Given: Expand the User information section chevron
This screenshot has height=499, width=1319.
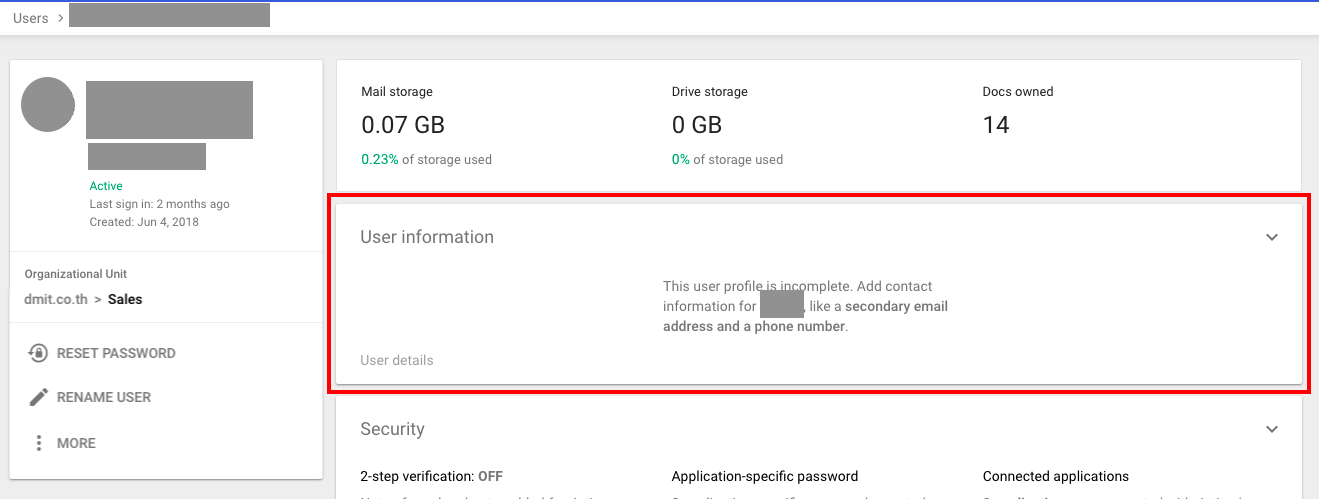Looking at the screenshot, I should coord(1272,237).
